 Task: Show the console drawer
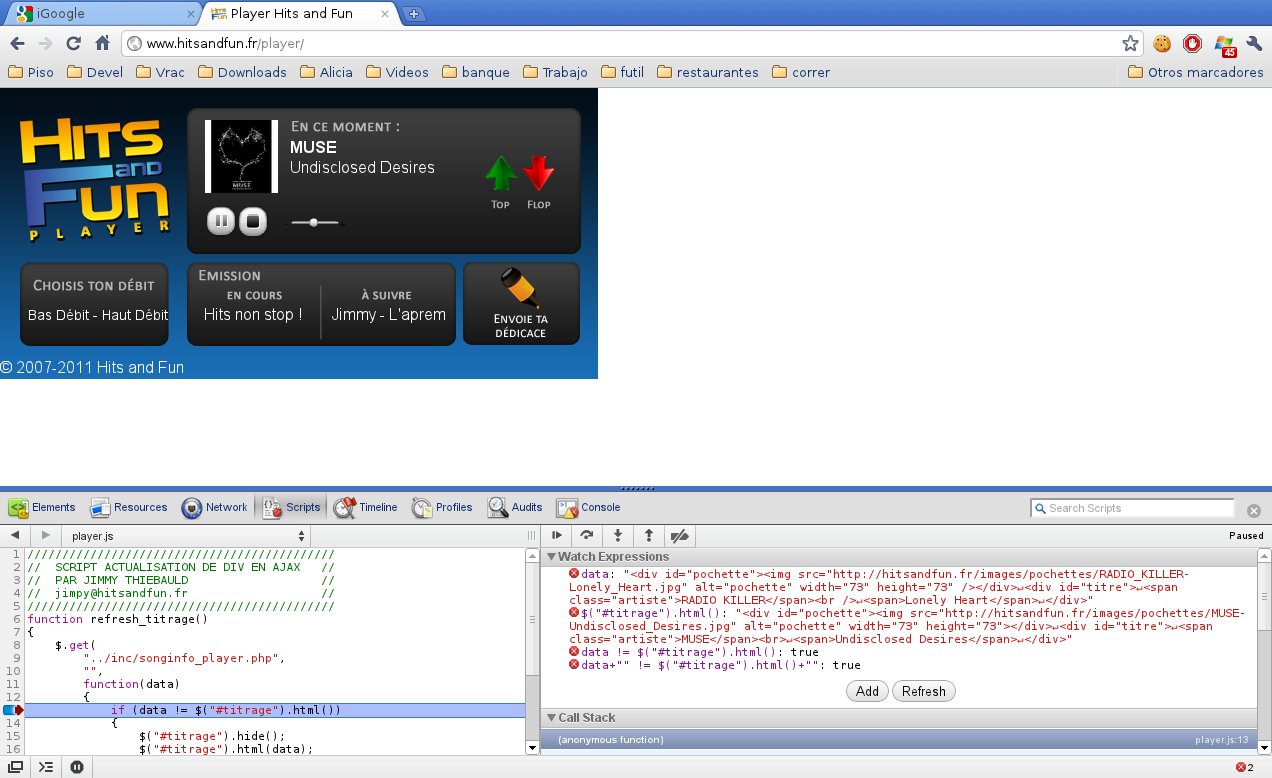46,767
